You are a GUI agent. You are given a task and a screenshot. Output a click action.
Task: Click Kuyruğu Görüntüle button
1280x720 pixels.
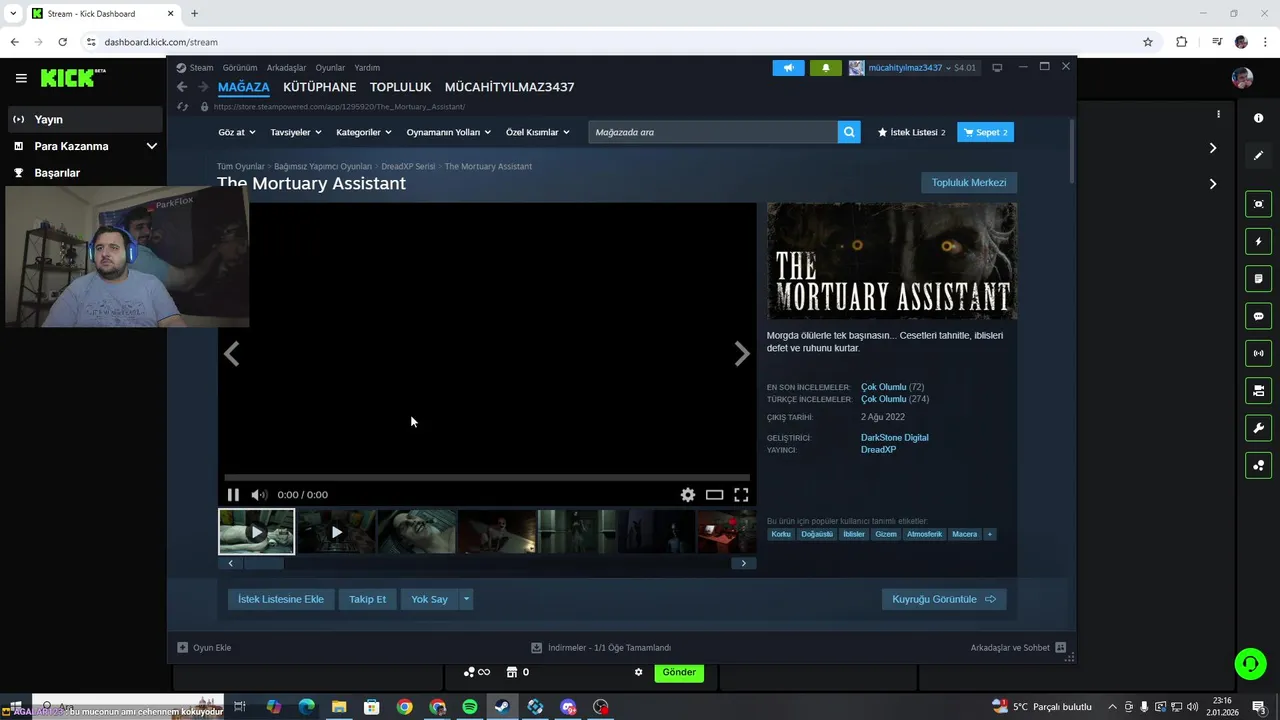[x=944, y=599]
